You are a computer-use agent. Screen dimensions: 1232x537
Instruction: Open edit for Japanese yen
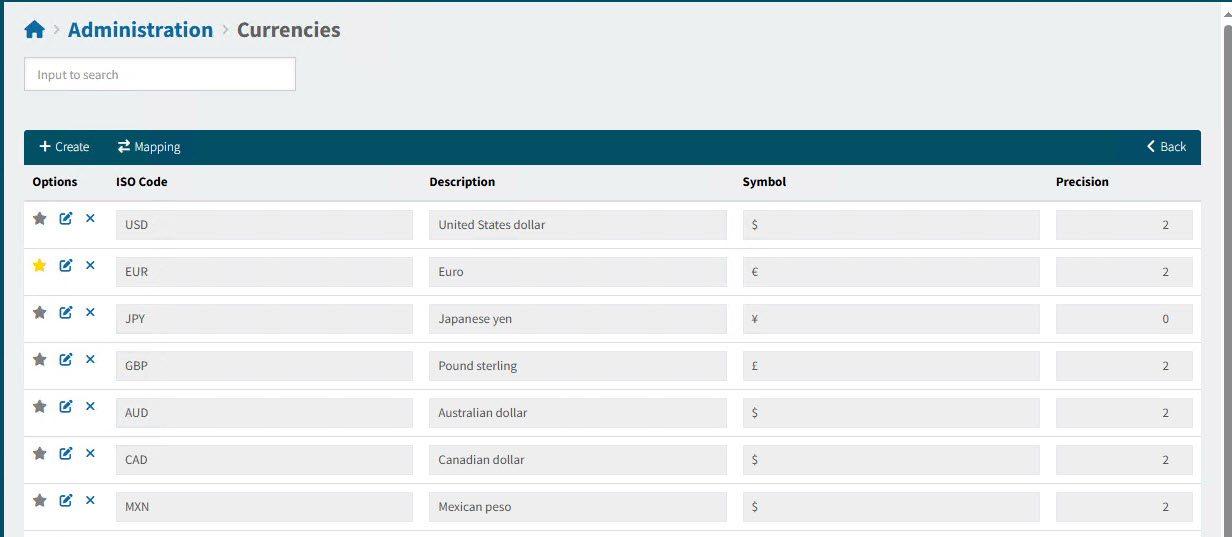click(x=66, y=312)
